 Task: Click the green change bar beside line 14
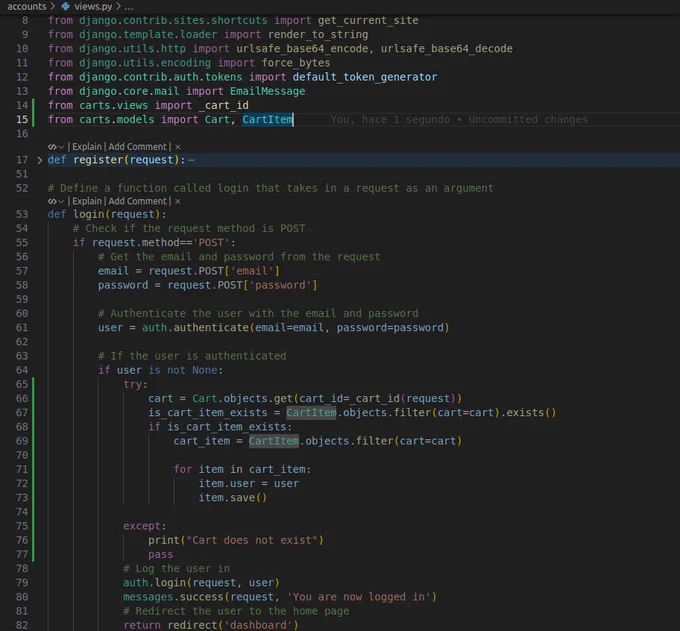(33, 105)
